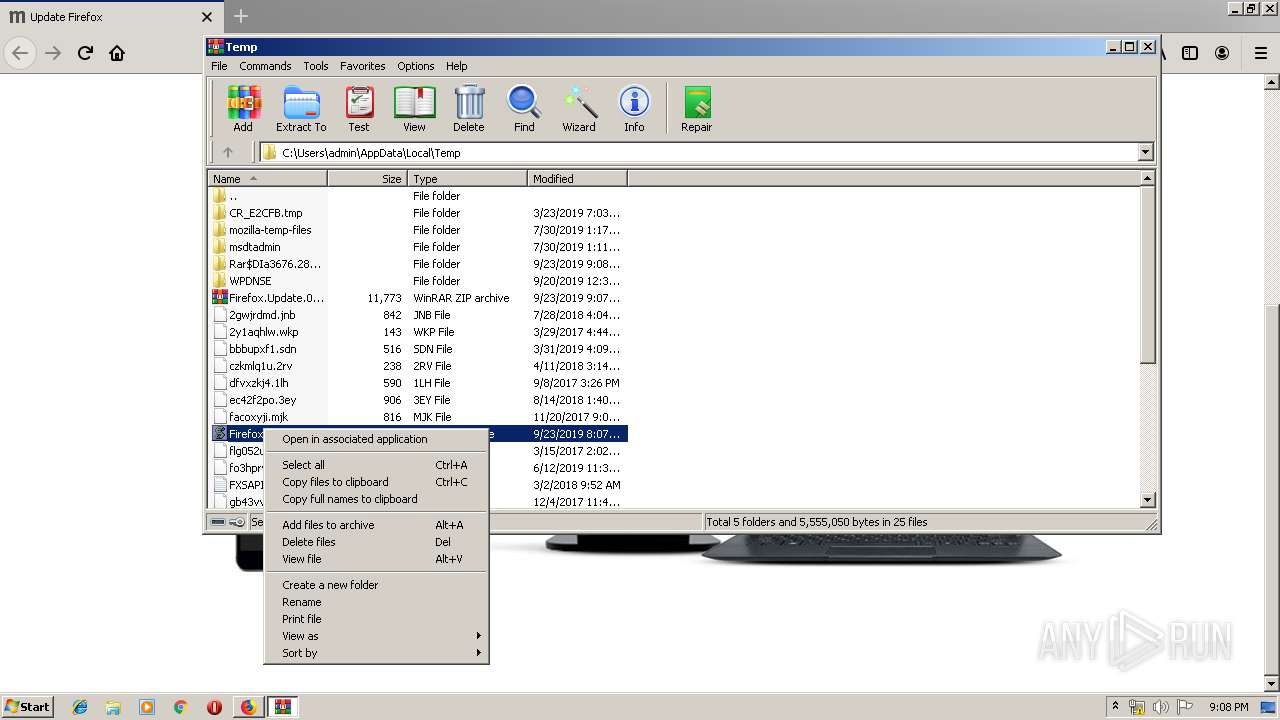Viewport: 1280px width, 720px height.
Task: Open the address path dropdown
Action: 1145,153
